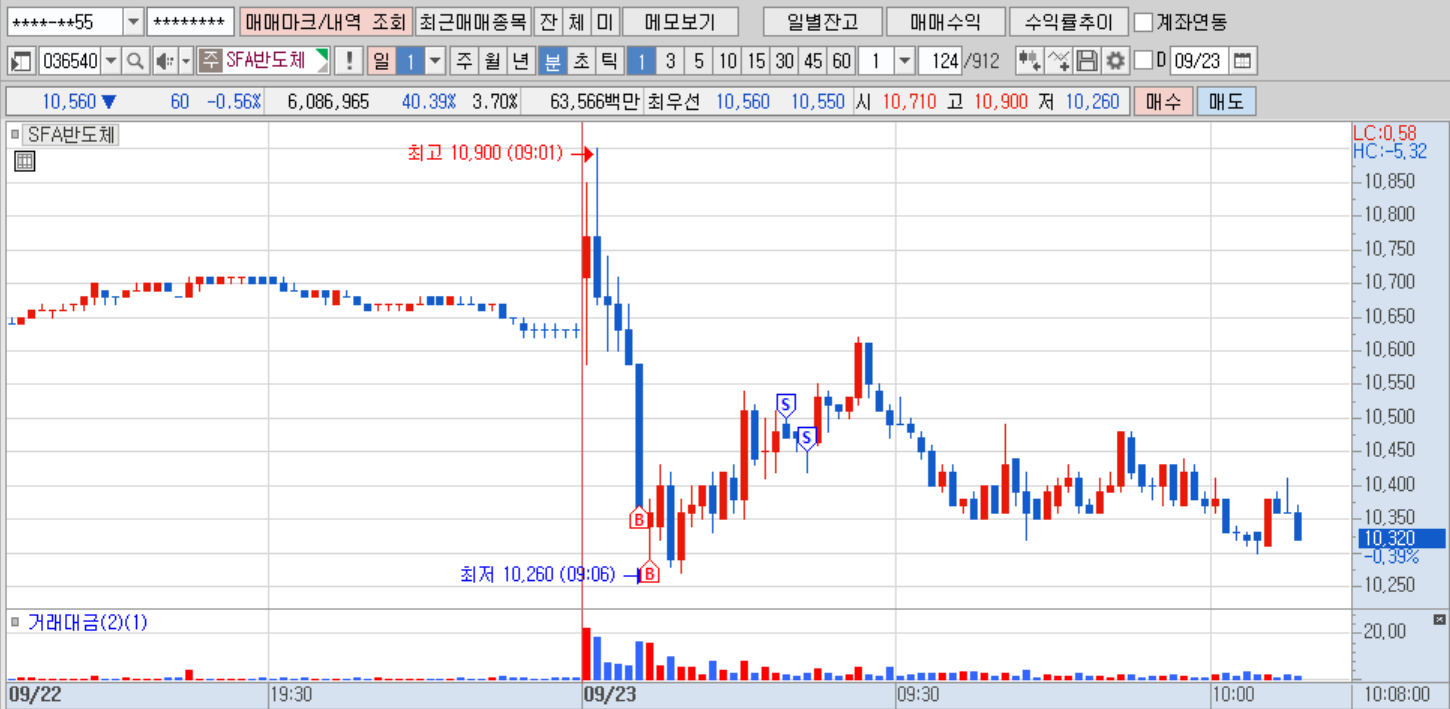This screenshot has width=1450, height=709.
Task: Click the blue 매도 sell button
Action: coord(1226,101)
